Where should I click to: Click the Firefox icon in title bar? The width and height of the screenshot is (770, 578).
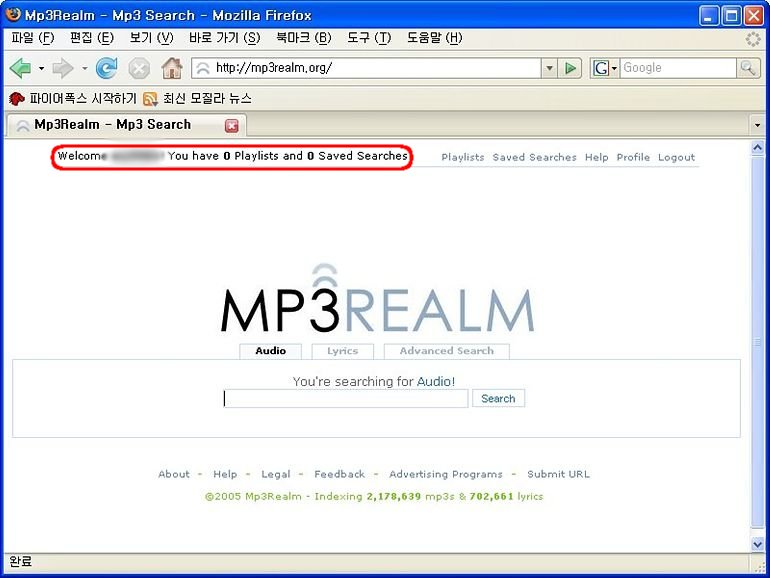coord(13,15)
